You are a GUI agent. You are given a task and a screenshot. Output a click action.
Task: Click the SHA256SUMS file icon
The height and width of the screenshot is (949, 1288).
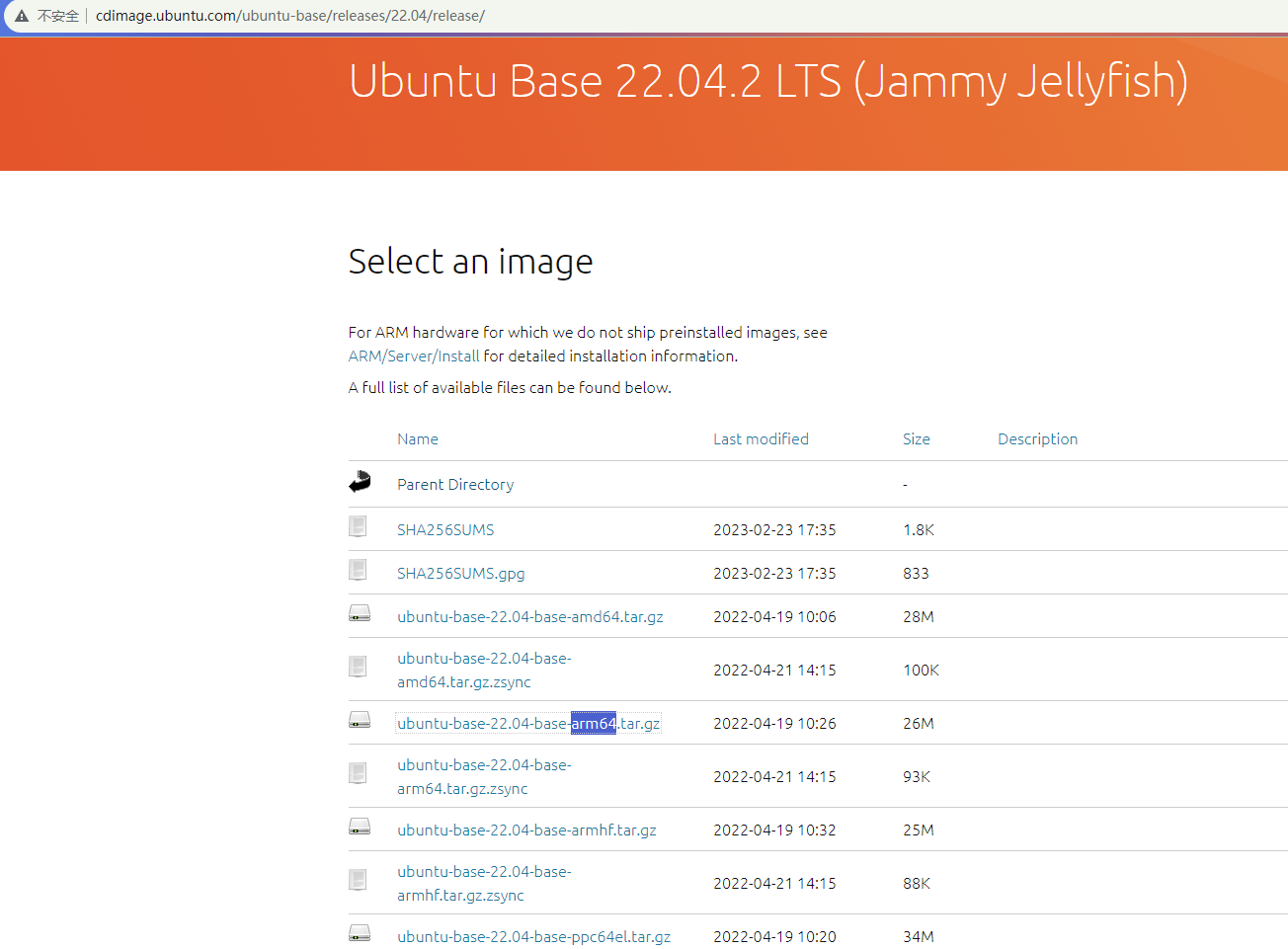tap(358, 526)
